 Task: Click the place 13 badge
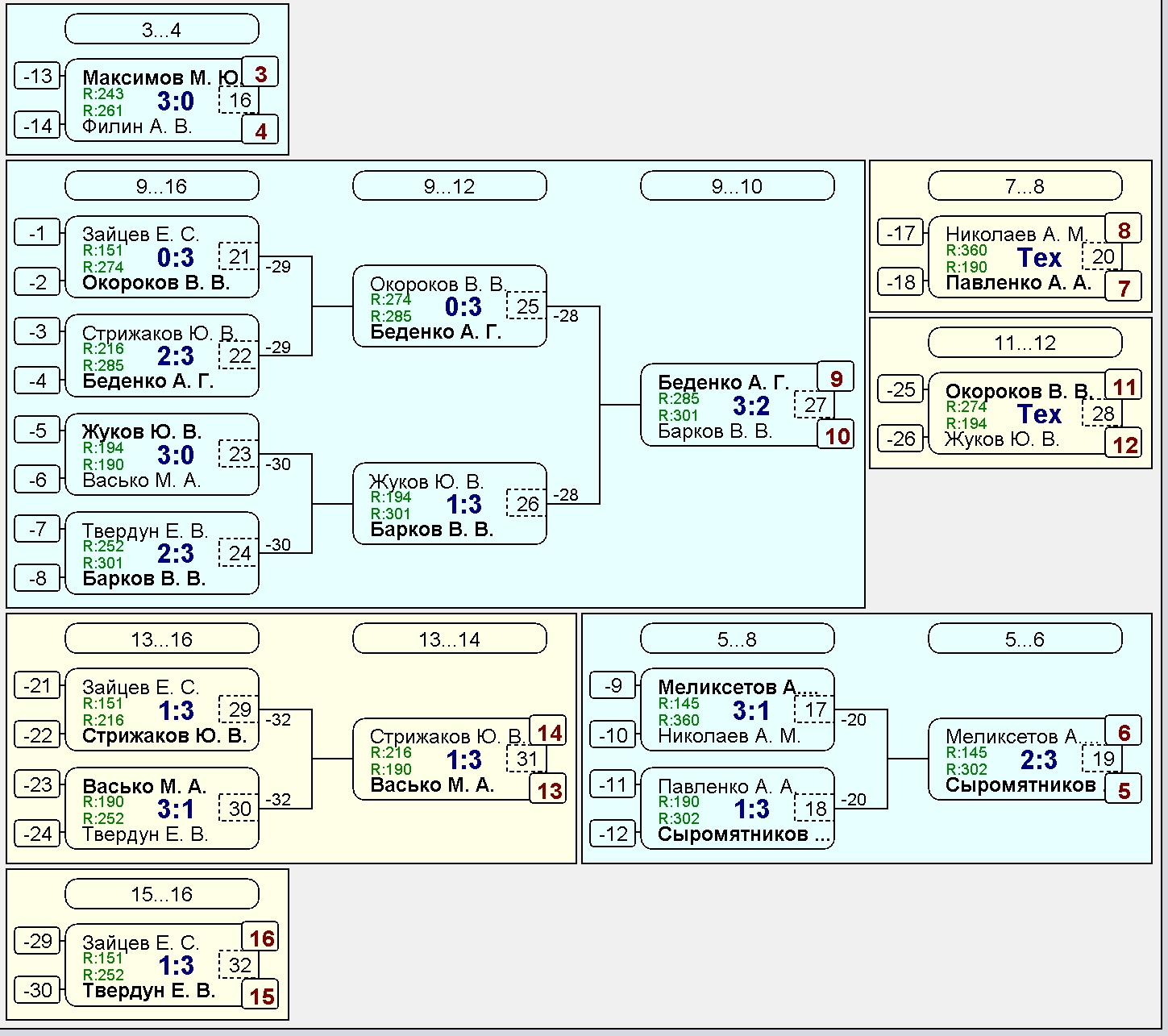pos(548,789)
